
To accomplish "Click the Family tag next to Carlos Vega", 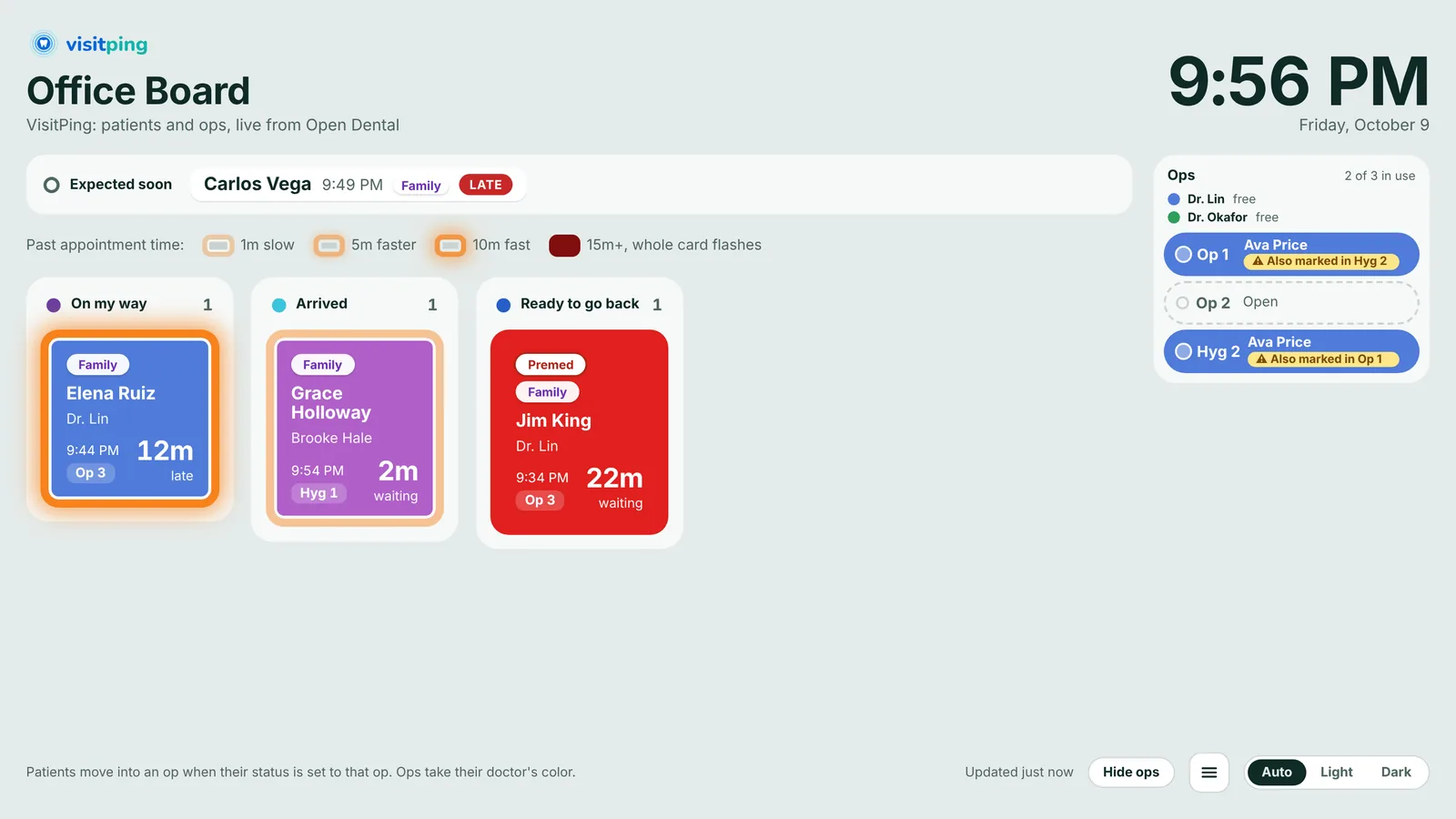I will tap(420, 186).
